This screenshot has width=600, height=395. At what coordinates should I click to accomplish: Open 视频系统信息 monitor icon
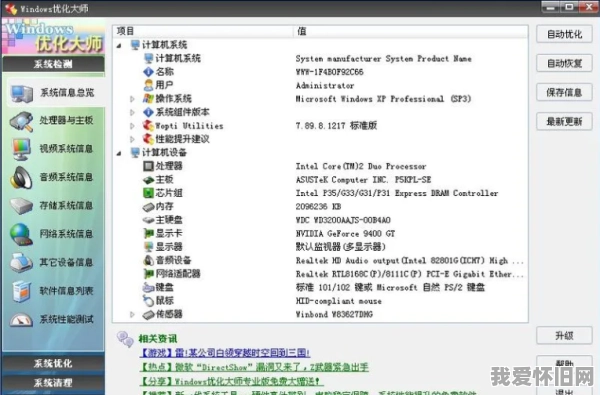(x=21, y=149)
